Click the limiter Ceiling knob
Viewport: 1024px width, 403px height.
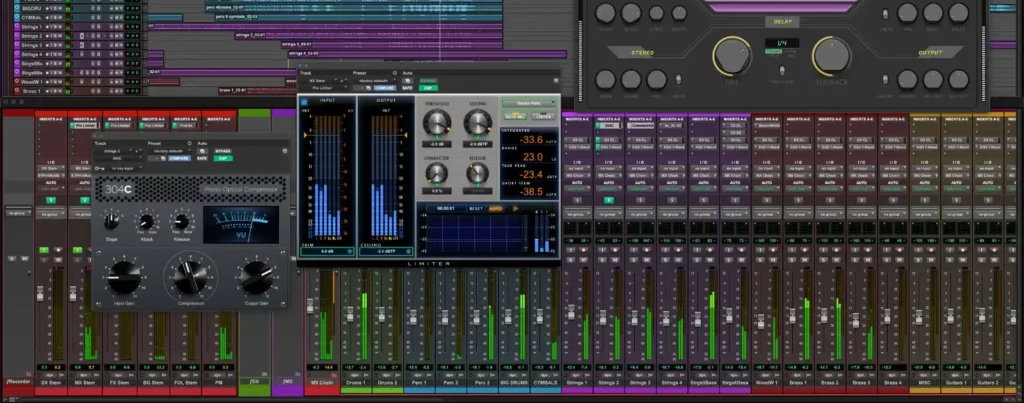476,123
